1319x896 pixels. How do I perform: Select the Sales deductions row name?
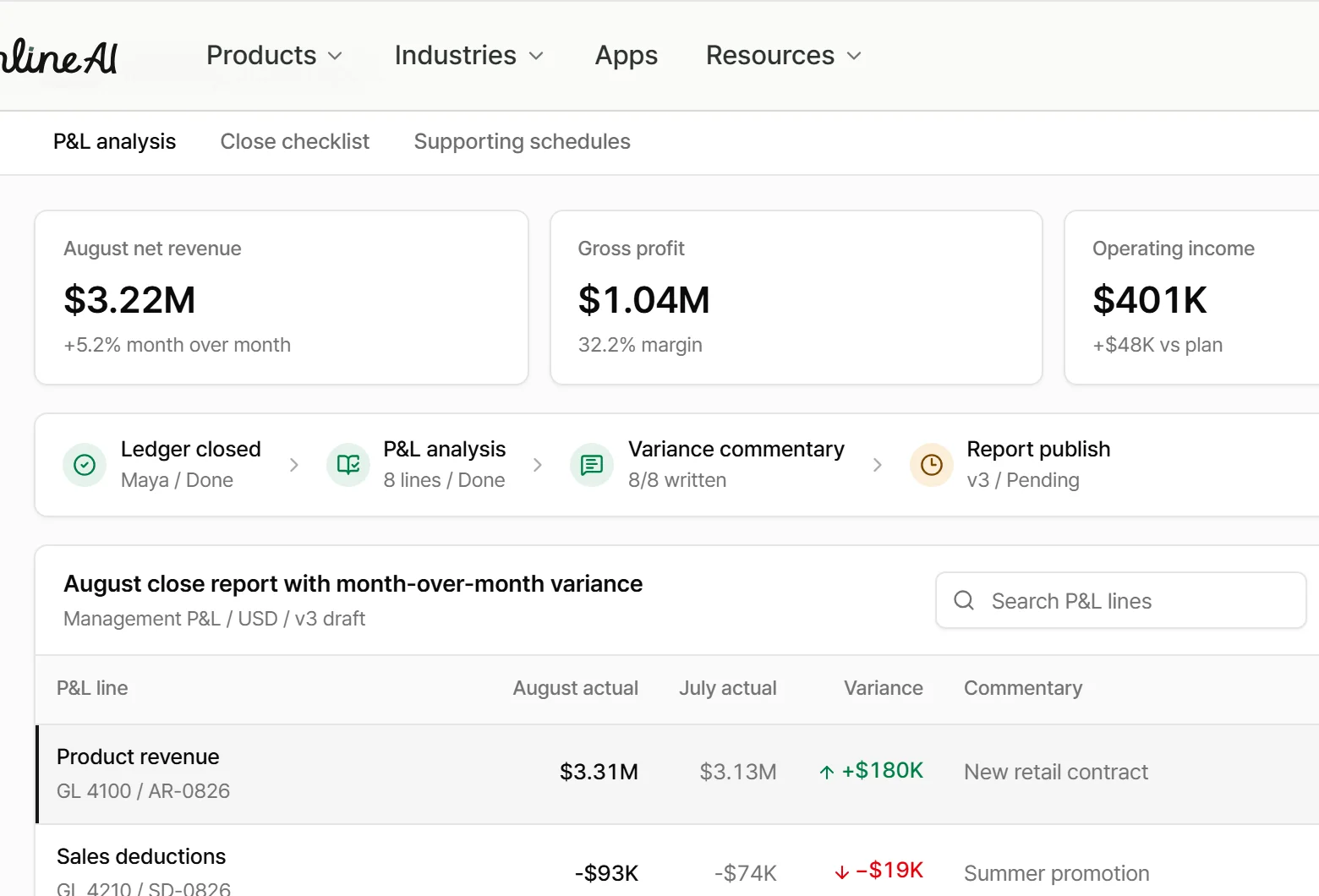coord(141,856)
